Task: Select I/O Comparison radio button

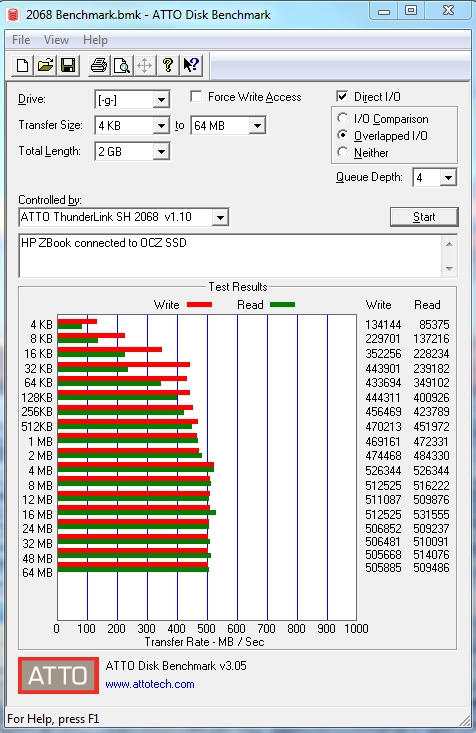Action: coord(343,118)
